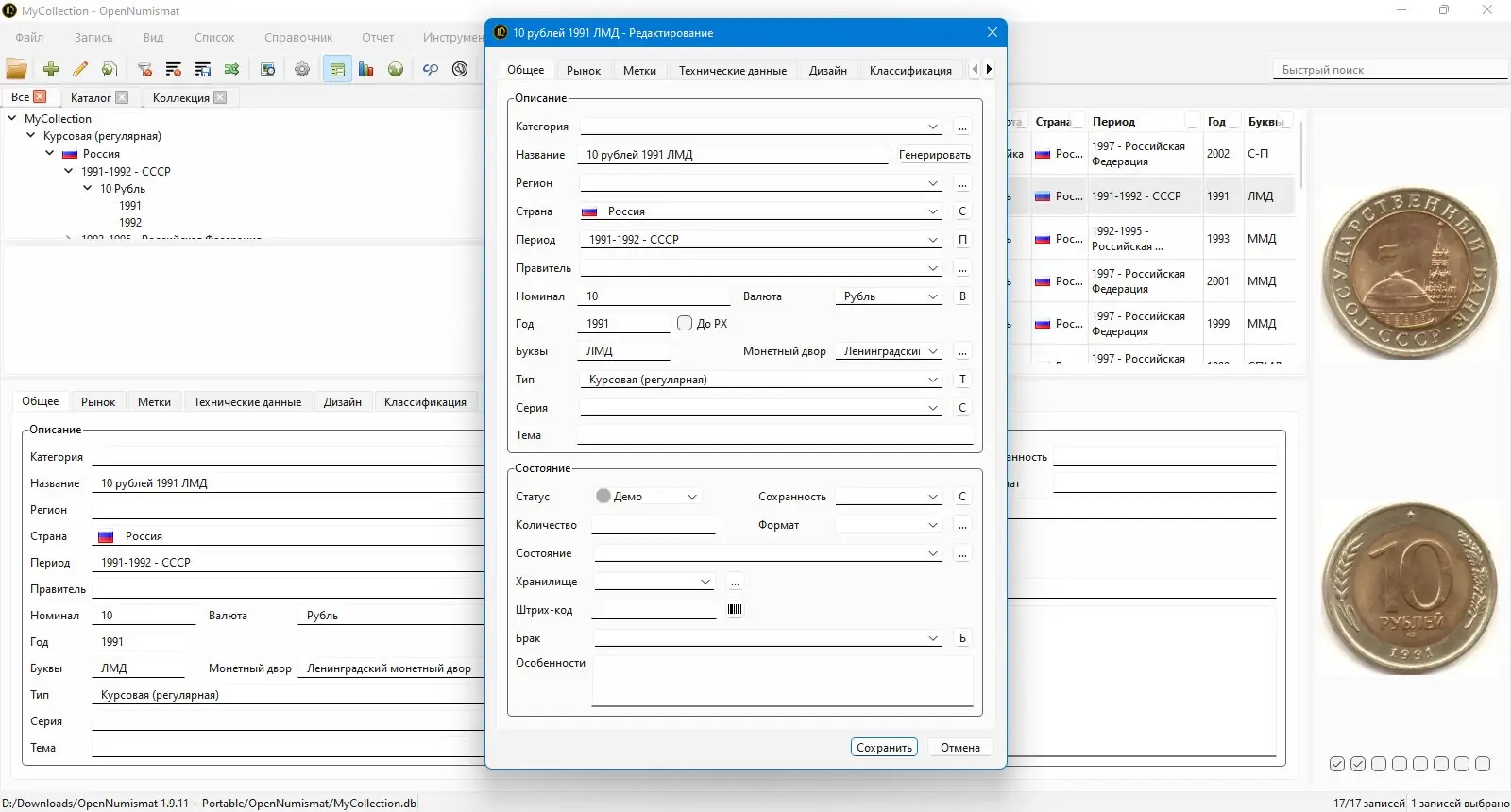Focus the Быстрый поиск search box
This screenshot has height=812, width=1511.
tap(1390, 70)
